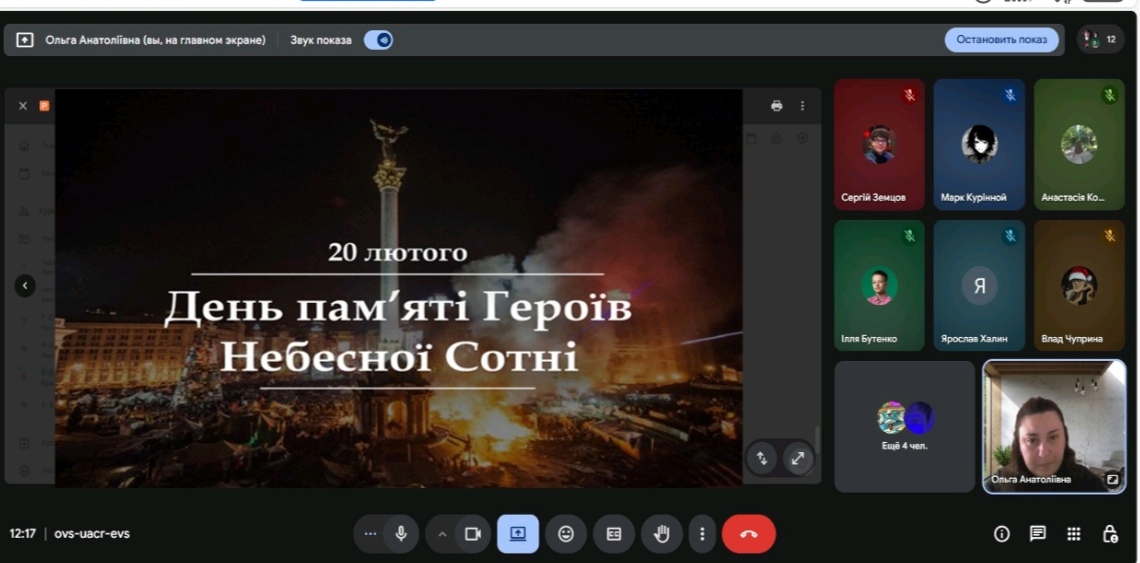The width and height of the screenshot is (1140, 563).
Task: Turn off the camera button
Action: point(473,534)
